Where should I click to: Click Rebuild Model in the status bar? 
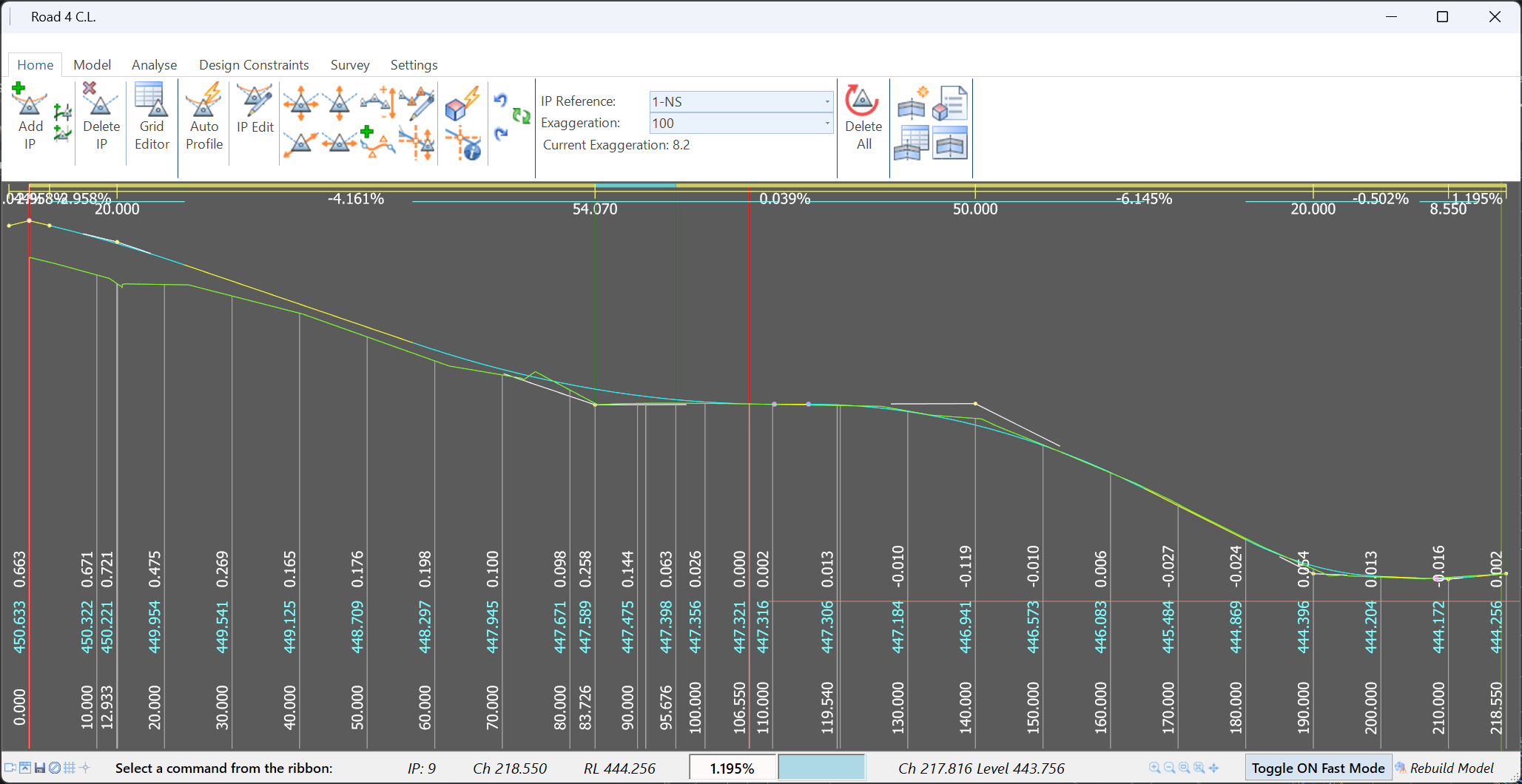1450,768
